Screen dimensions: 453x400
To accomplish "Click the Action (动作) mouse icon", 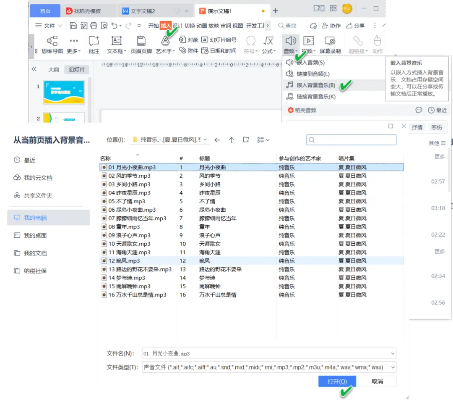I will pyautogui.click(x=377, y=41).
